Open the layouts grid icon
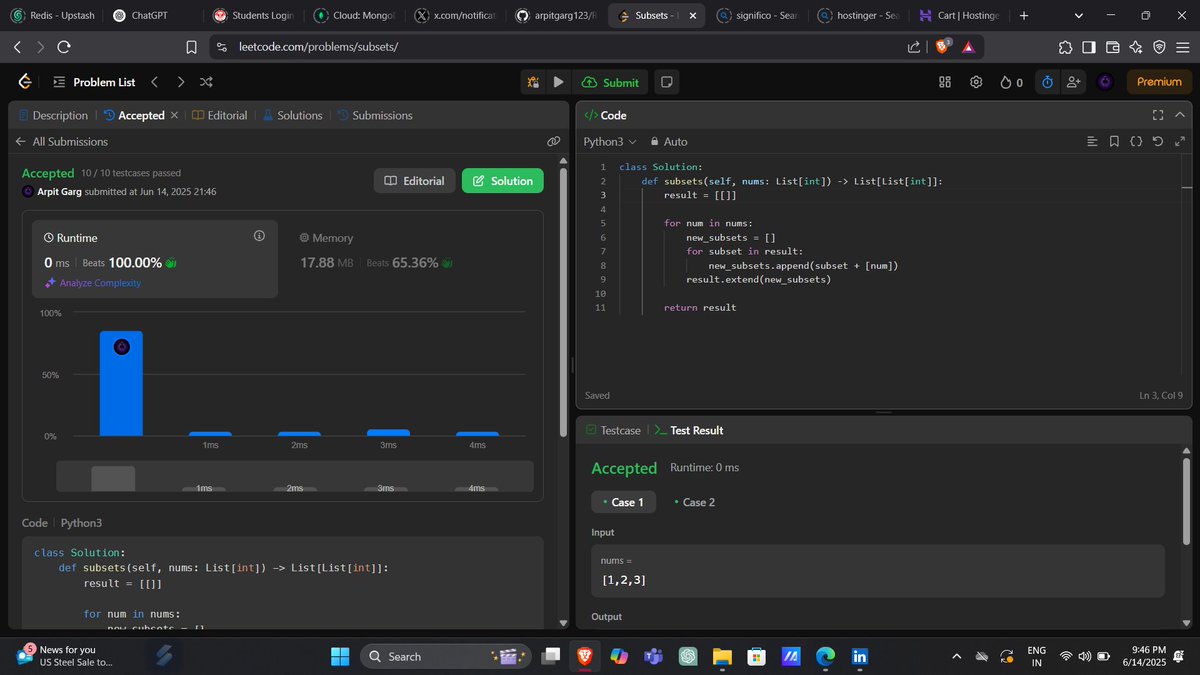Screen dimensions: 1200x675 [945, 82]
